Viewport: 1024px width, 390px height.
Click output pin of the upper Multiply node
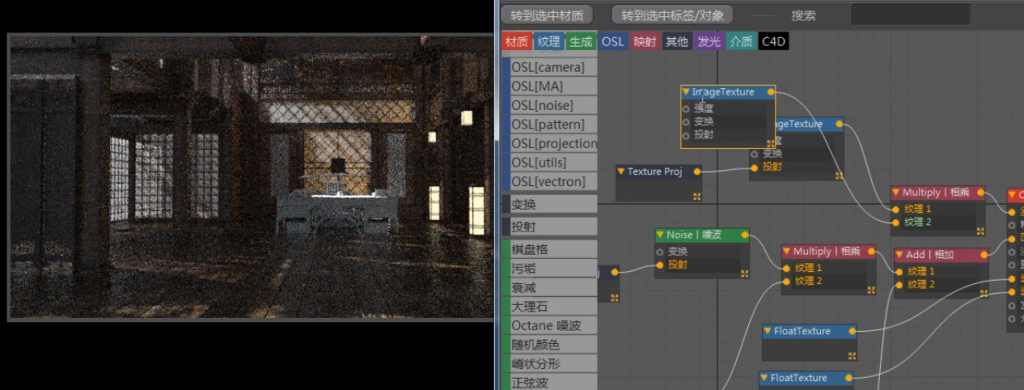[980, 193]
